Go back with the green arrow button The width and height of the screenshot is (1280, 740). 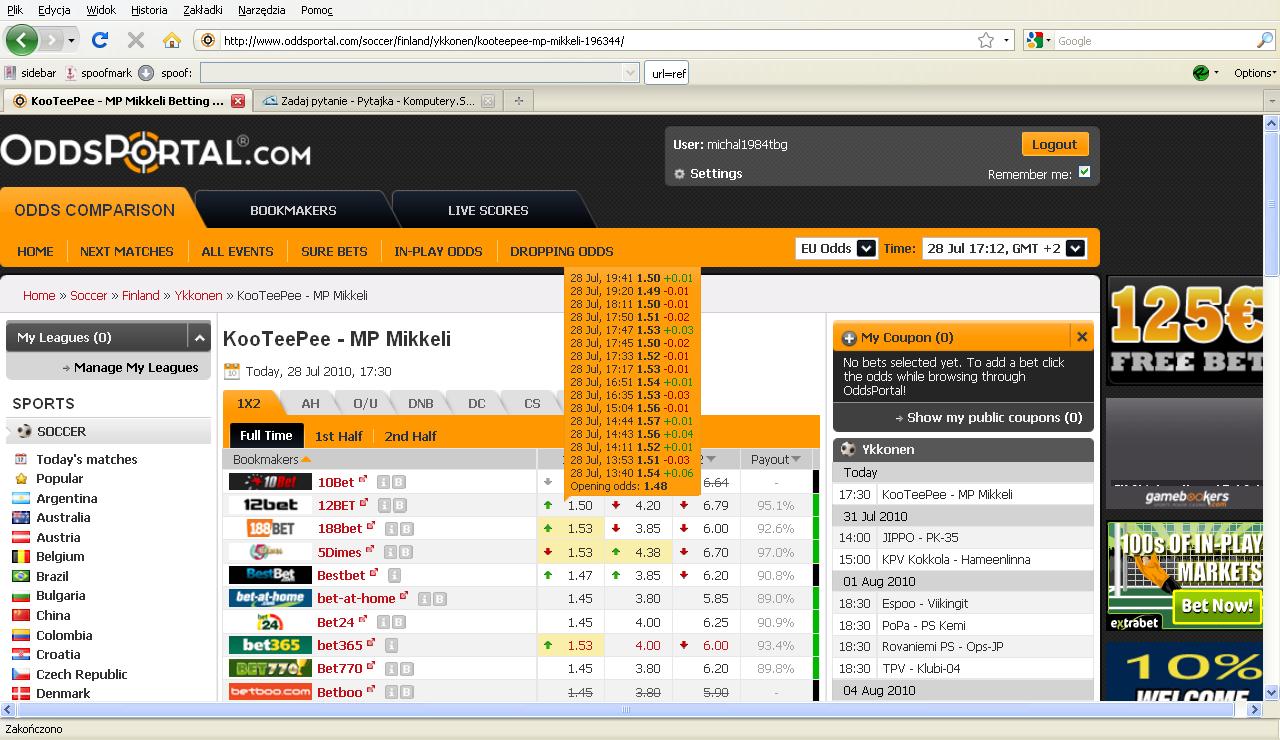tap(21, 40)
